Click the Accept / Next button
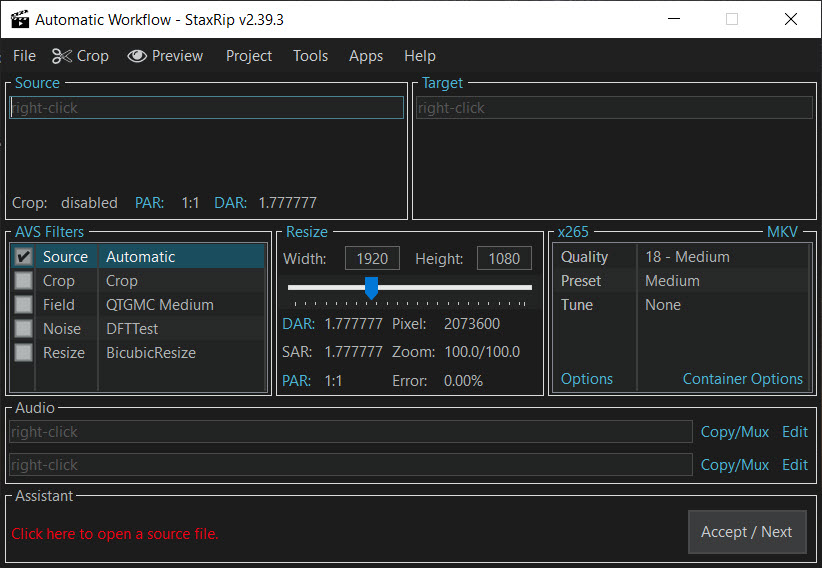 (747, 532)
